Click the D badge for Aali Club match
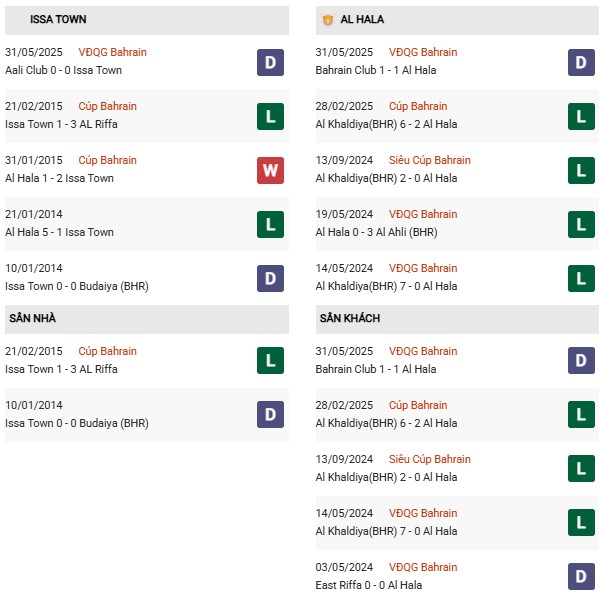The height and width of the screenshot is (597, 600). click(x=271, y=62)
